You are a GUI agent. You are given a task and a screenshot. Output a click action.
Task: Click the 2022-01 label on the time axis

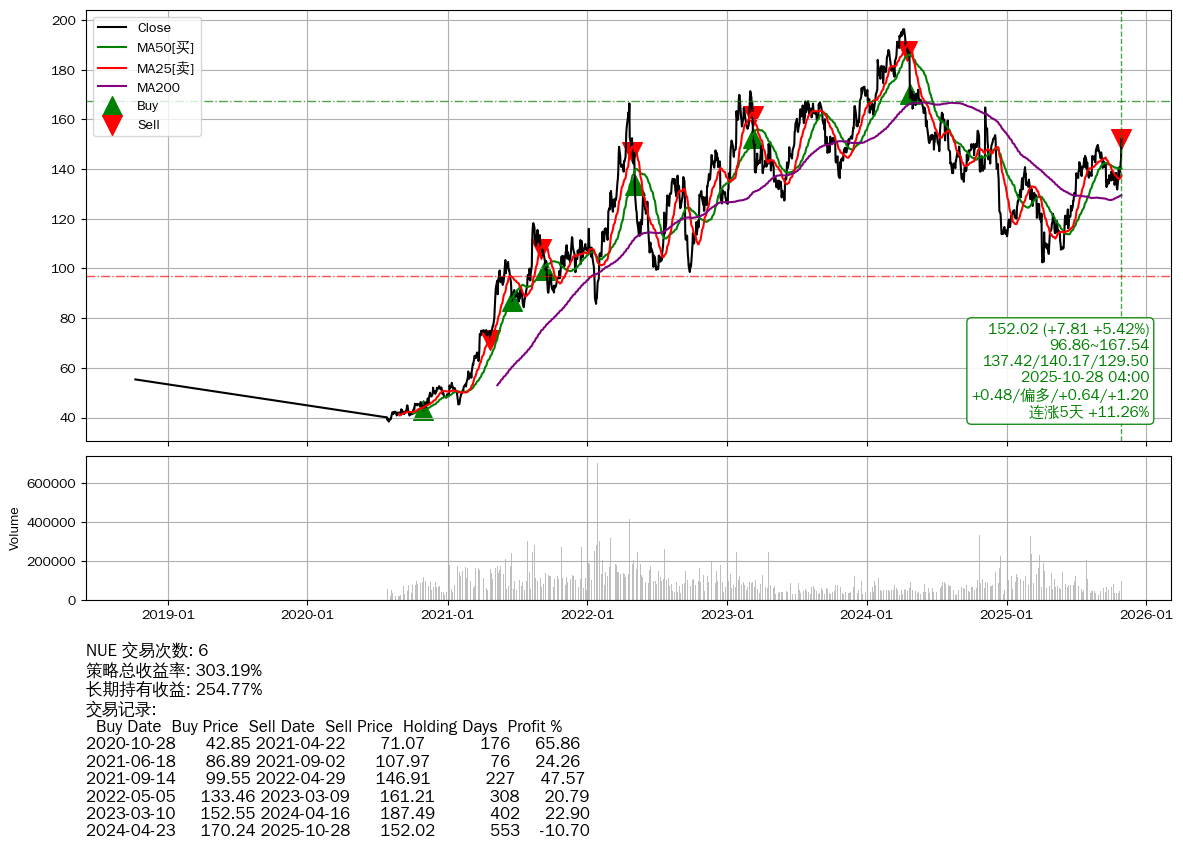click(x=588, y=615)
